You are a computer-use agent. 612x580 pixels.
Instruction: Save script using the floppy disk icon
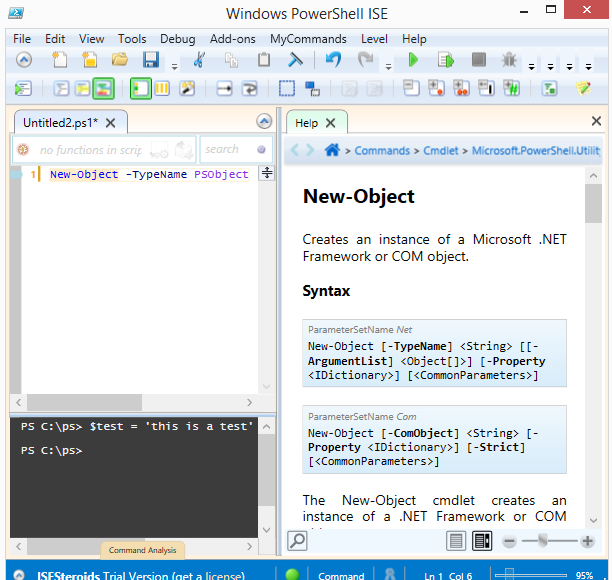point(150,60)
